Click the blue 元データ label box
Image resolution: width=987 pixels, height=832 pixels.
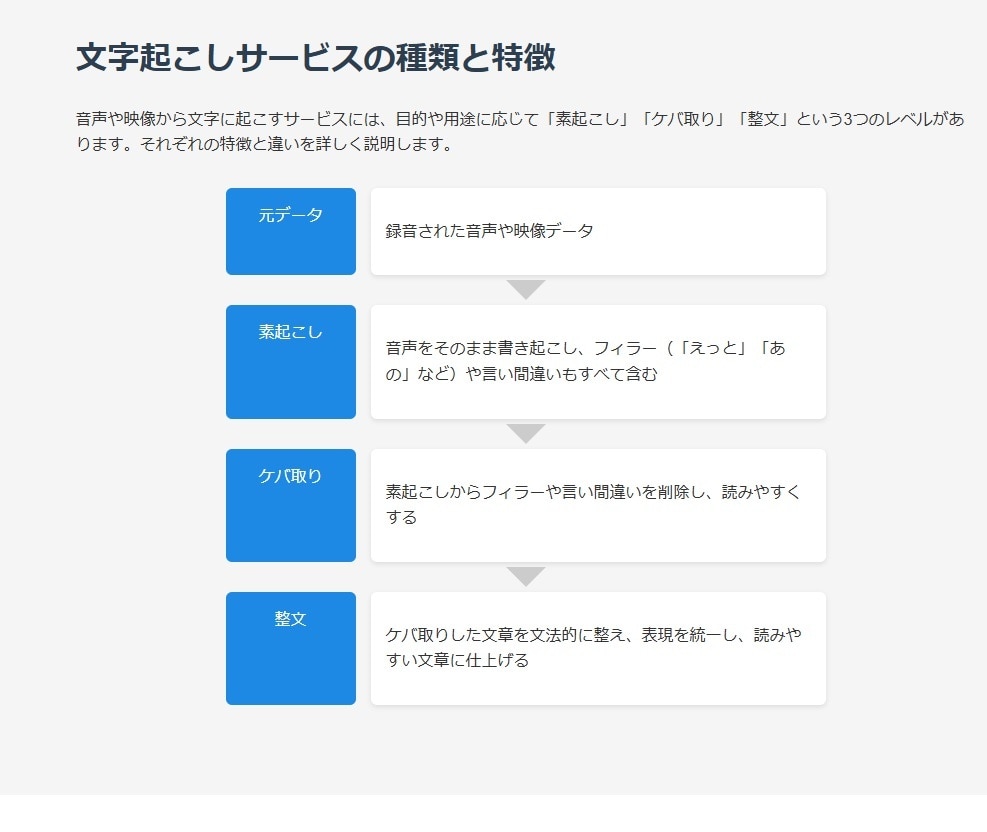pyautogui.click(x=291, y=231)
